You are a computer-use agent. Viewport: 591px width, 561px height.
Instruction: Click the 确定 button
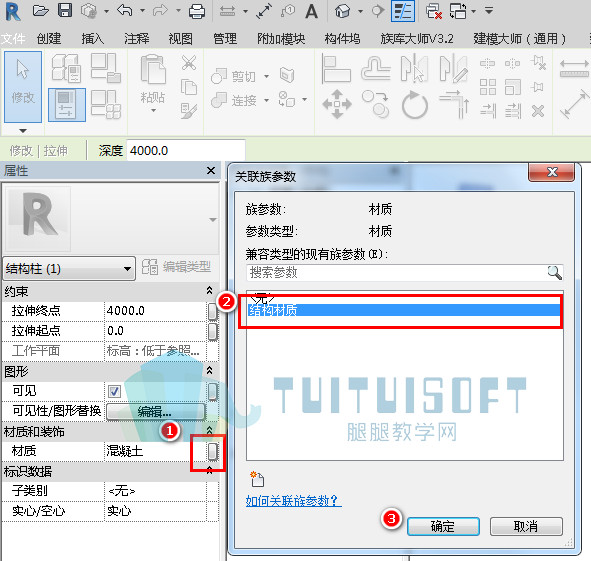443,526
